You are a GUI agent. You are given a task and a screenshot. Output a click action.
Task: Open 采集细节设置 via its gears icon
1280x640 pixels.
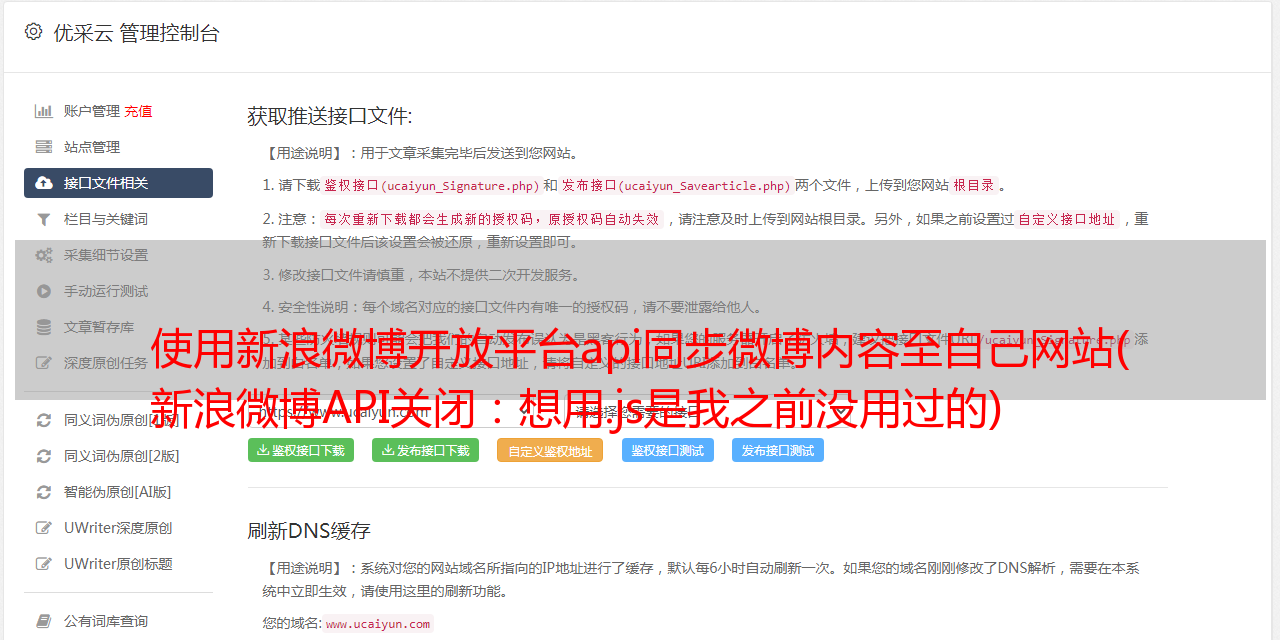coord(44,255)
